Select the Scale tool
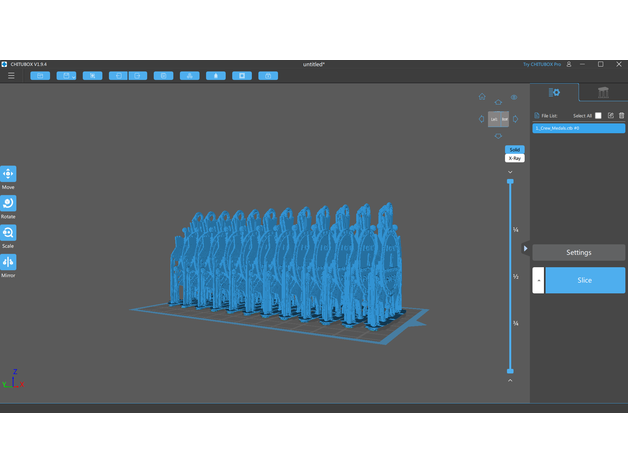The height and width of the screenshot is (472, 628). 8,232
